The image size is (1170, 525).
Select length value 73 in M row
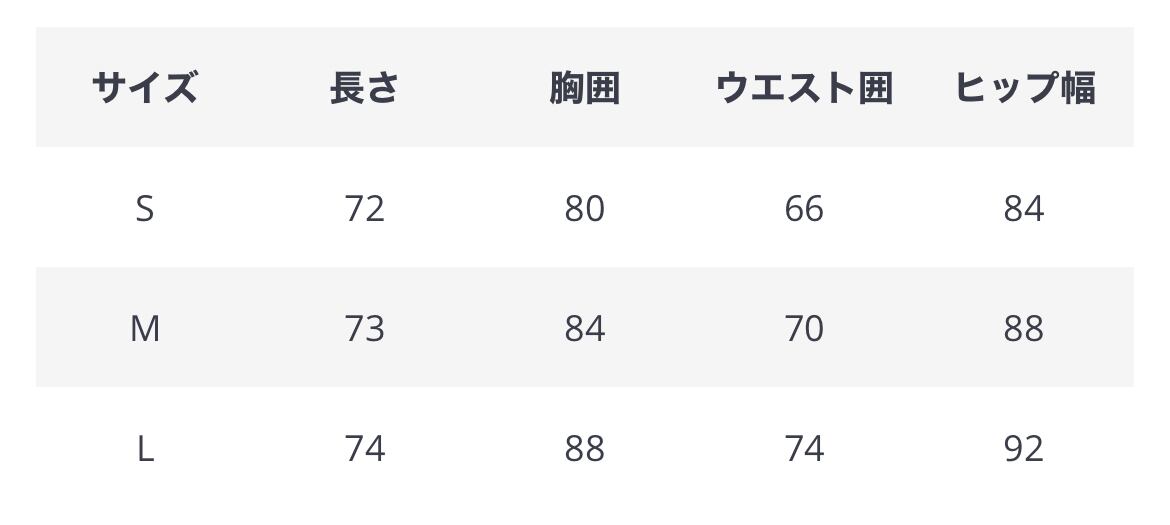click(x=364, y=328)
